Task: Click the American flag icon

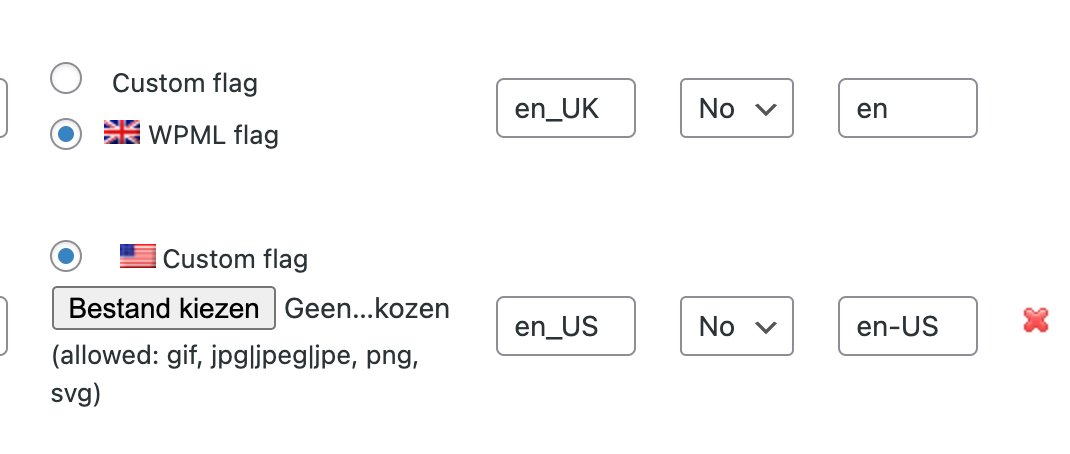Action: coord(137,256)
